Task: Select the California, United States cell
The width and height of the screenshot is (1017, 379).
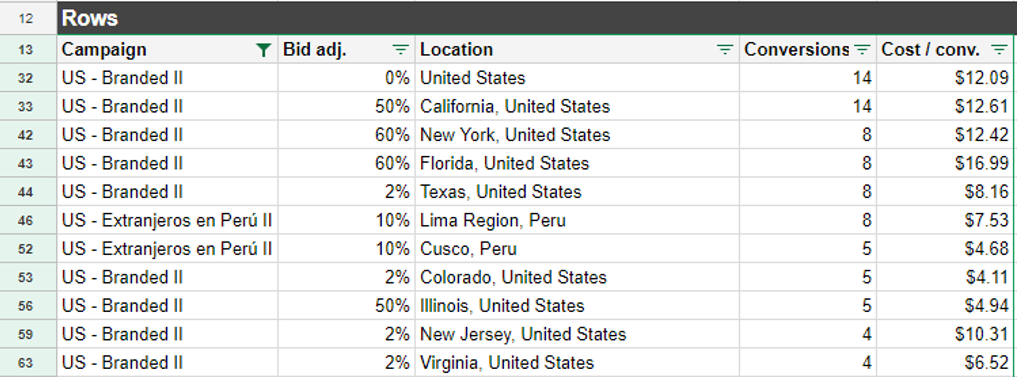Action: point(577,106)
